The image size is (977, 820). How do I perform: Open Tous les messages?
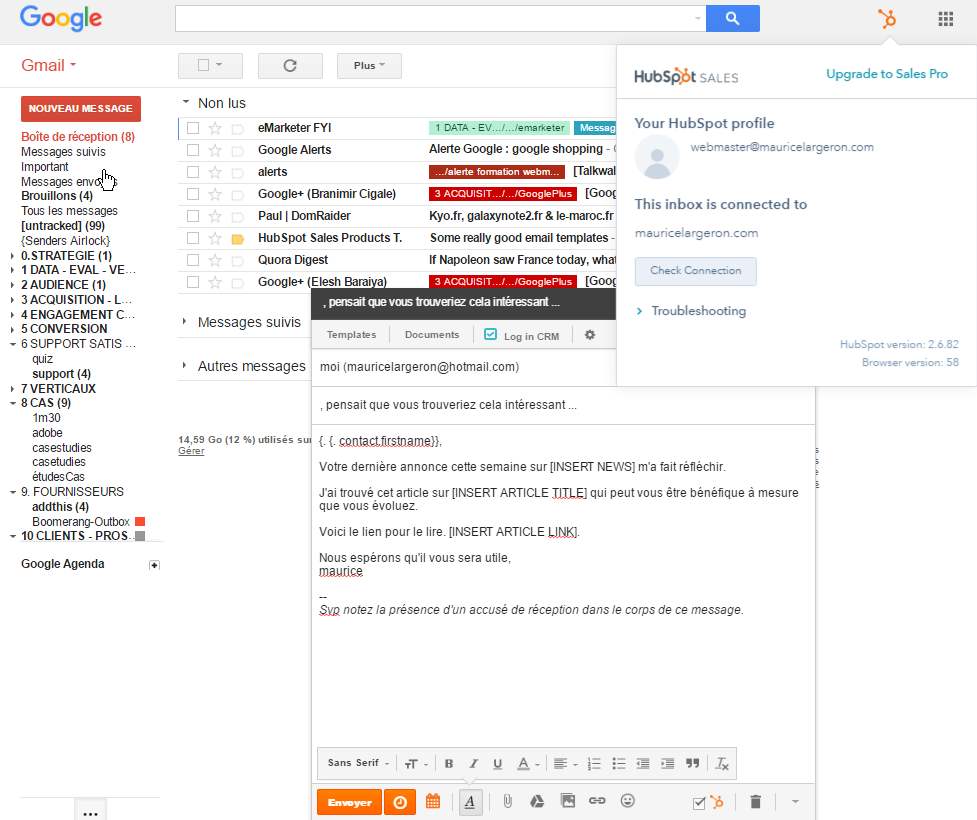pos(69,211)
